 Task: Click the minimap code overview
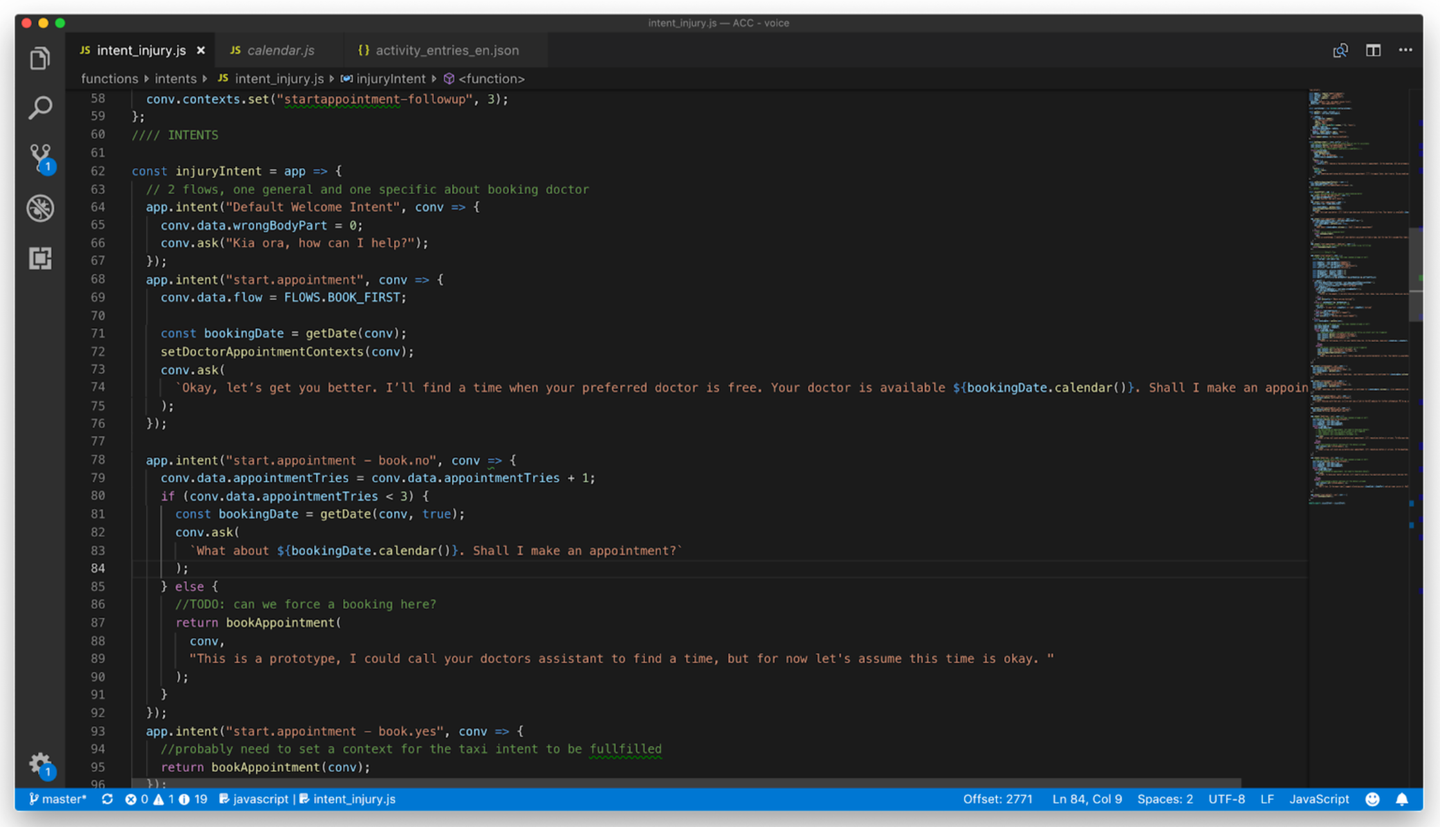1359,298
